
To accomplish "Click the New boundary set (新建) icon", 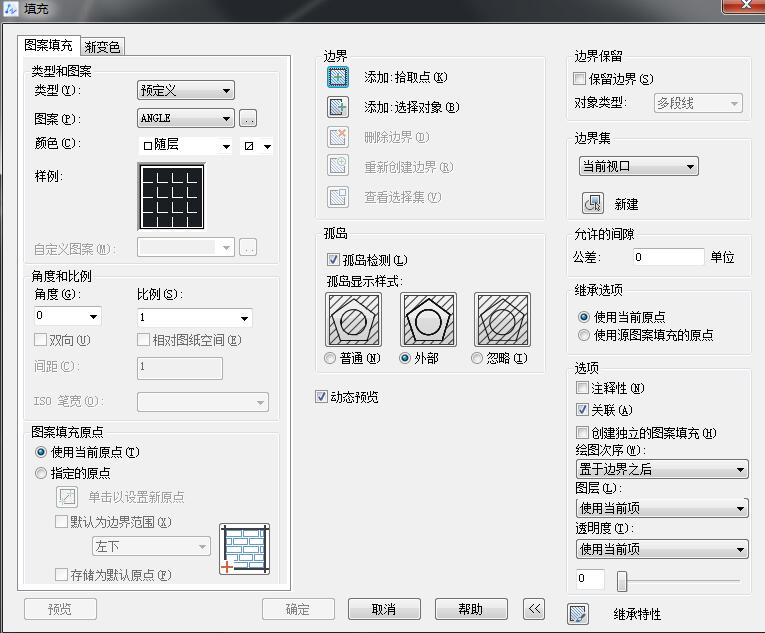I will (x=593, y=203).
